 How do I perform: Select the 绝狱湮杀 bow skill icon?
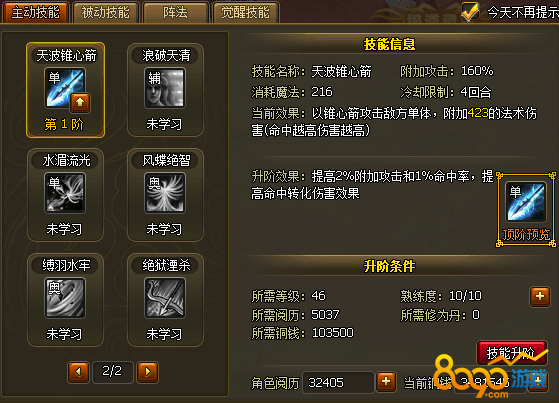click(165, 297)
